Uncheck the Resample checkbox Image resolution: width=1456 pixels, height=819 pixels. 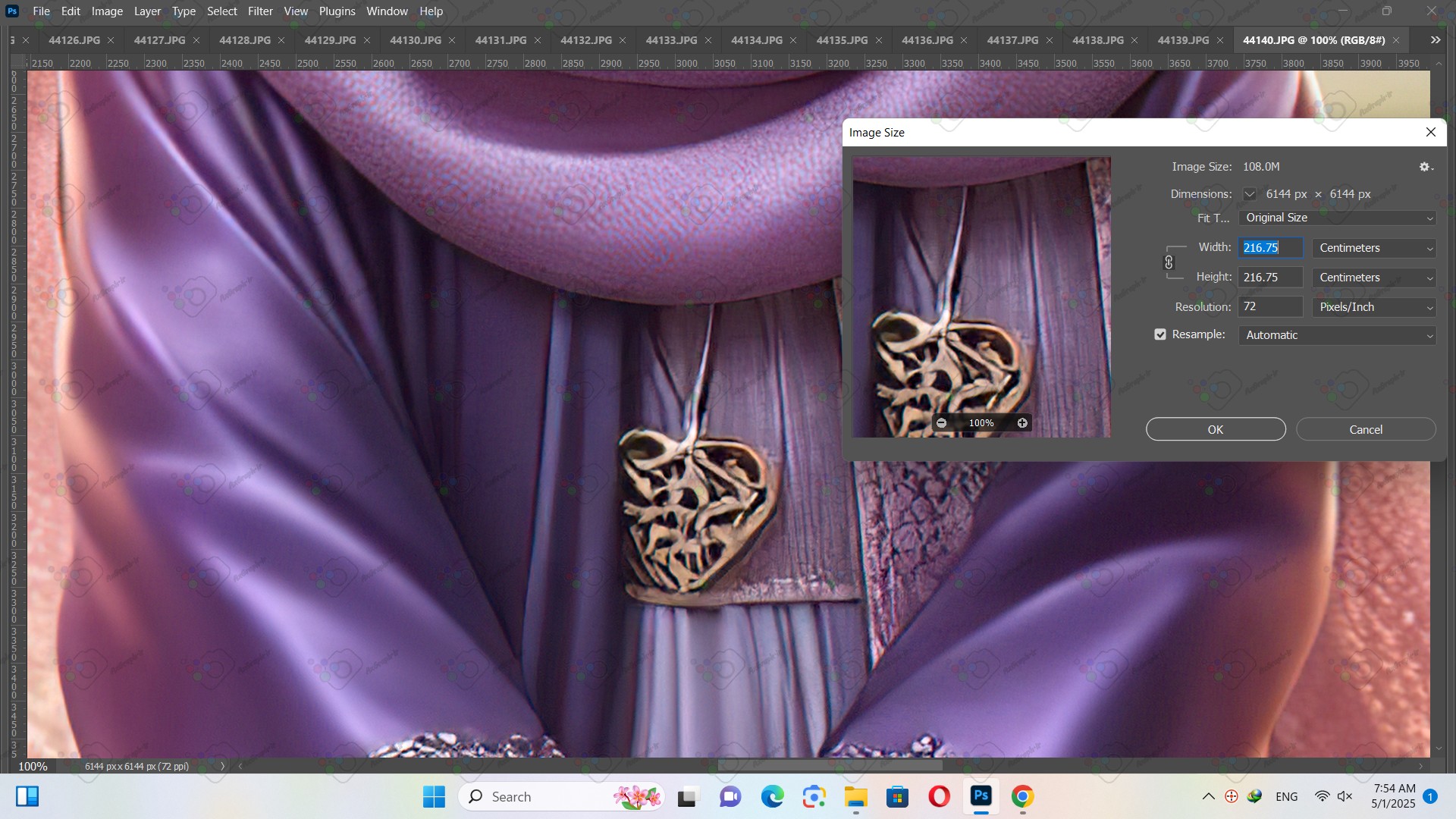1160,334
